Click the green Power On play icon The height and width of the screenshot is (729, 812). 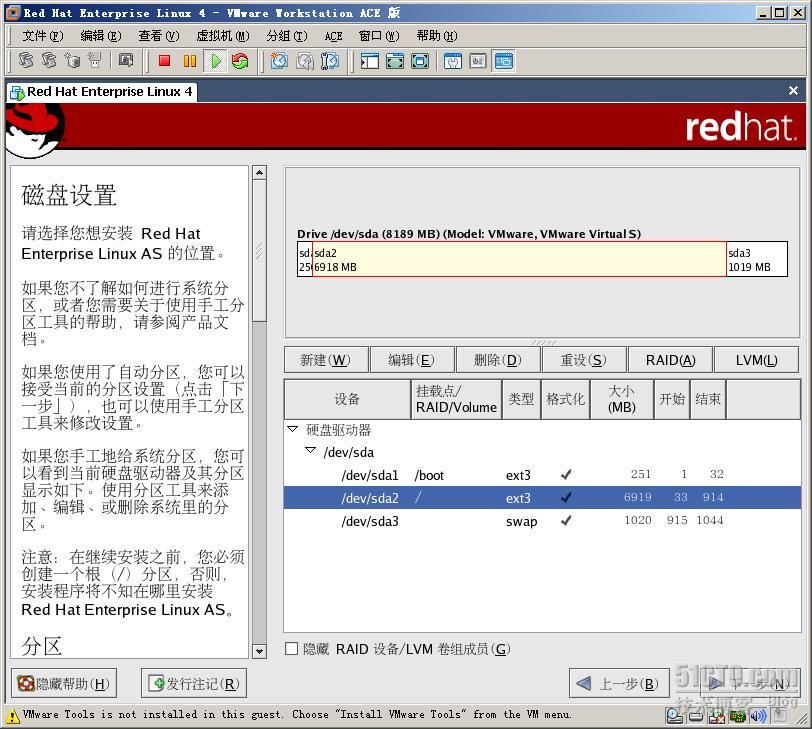pos(215,61)
